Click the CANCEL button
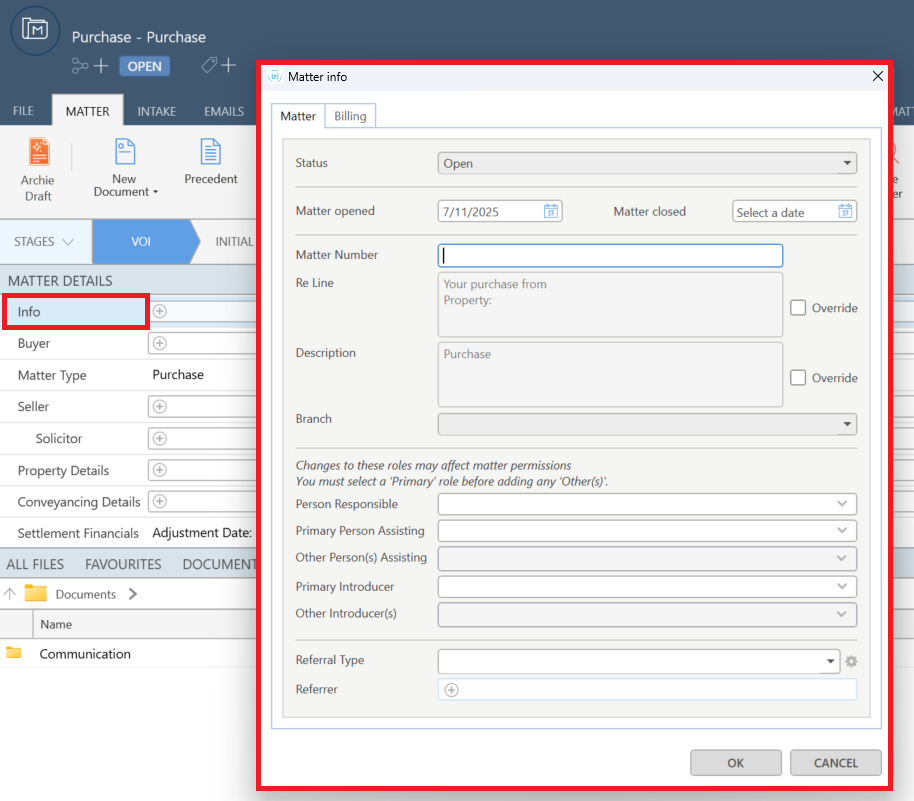This screenshot has width=914, height=801. coord(835,763)
